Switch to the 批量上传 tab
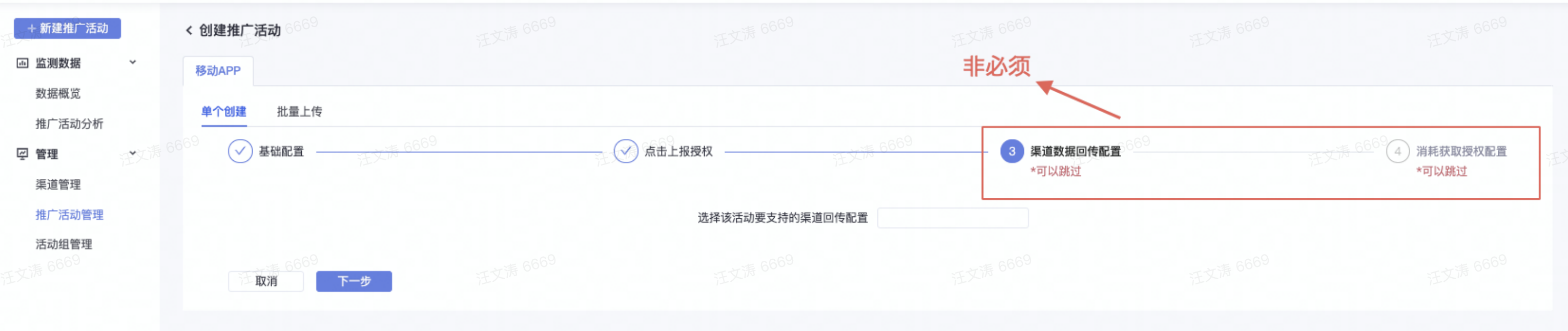Image resolution: width=1568 pixels, height=331 pixels. coord(299,111)
